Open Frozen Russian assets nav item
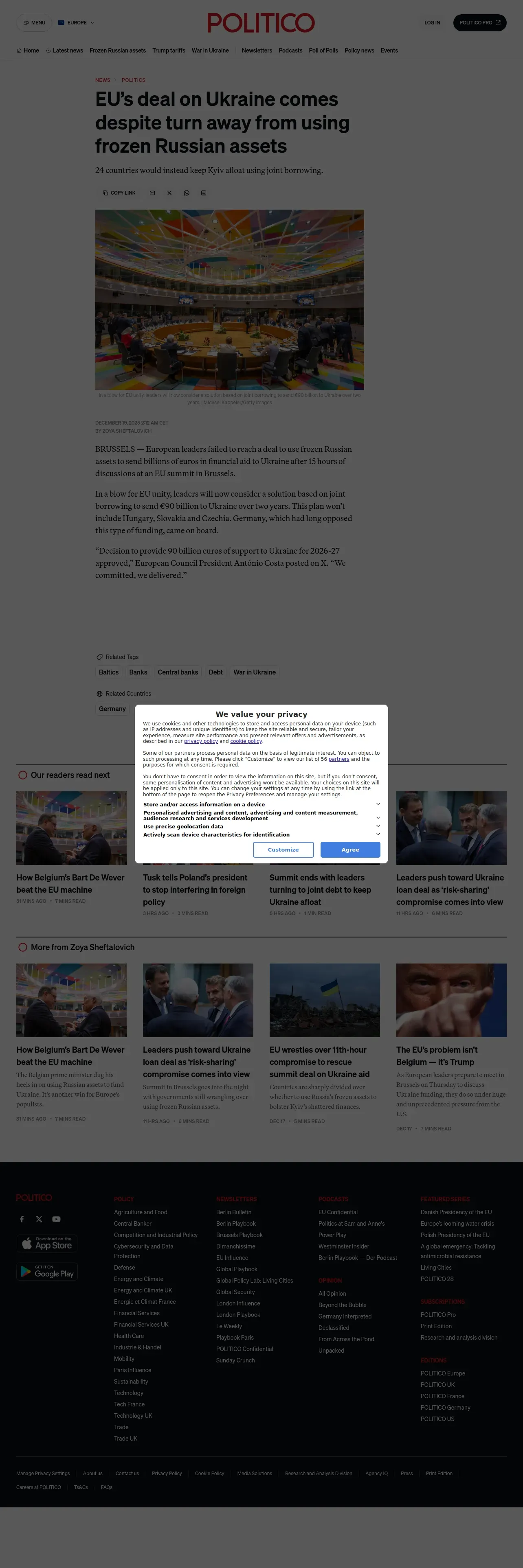This screenshot has width=523, height=1568. click(117, 50)
